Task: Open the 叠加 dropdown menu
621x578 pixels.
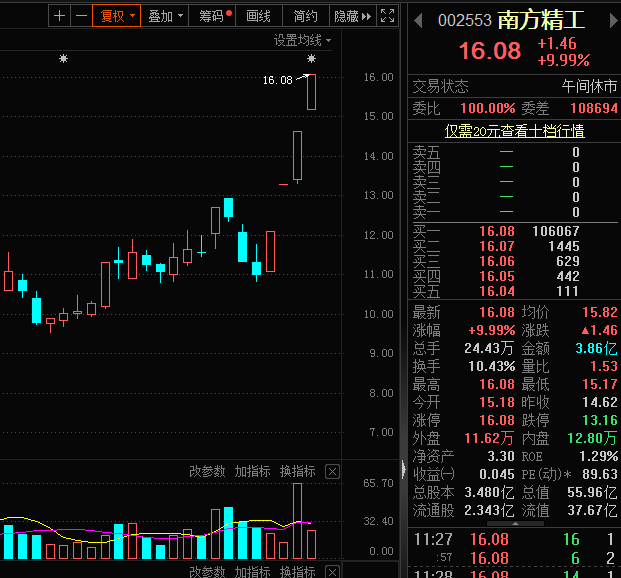Action: pyautogui.click(x=165, y=16)
